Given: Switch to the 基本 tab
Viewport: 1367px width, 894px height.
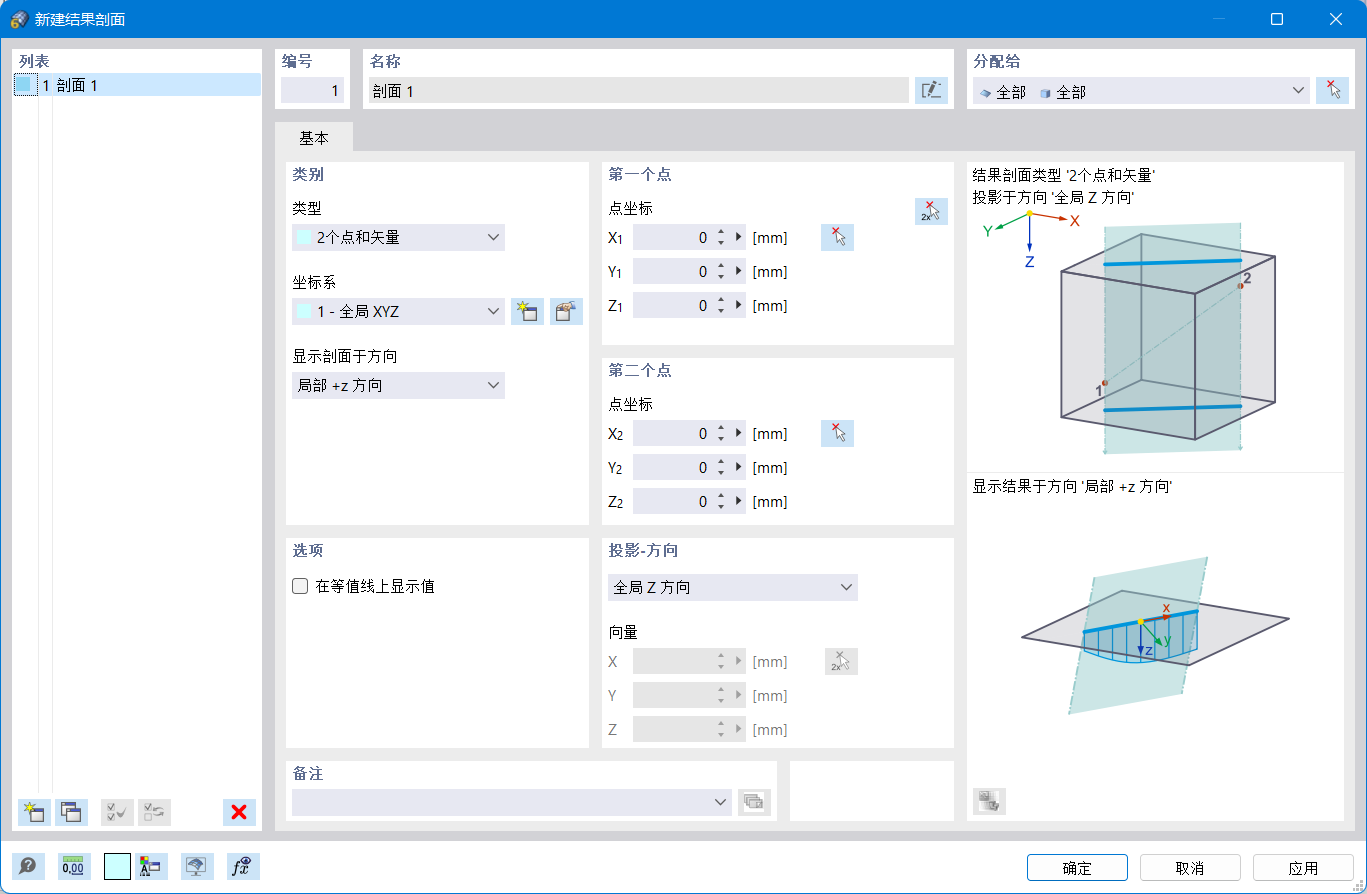Looking at the screenshot, I should 314,137.
